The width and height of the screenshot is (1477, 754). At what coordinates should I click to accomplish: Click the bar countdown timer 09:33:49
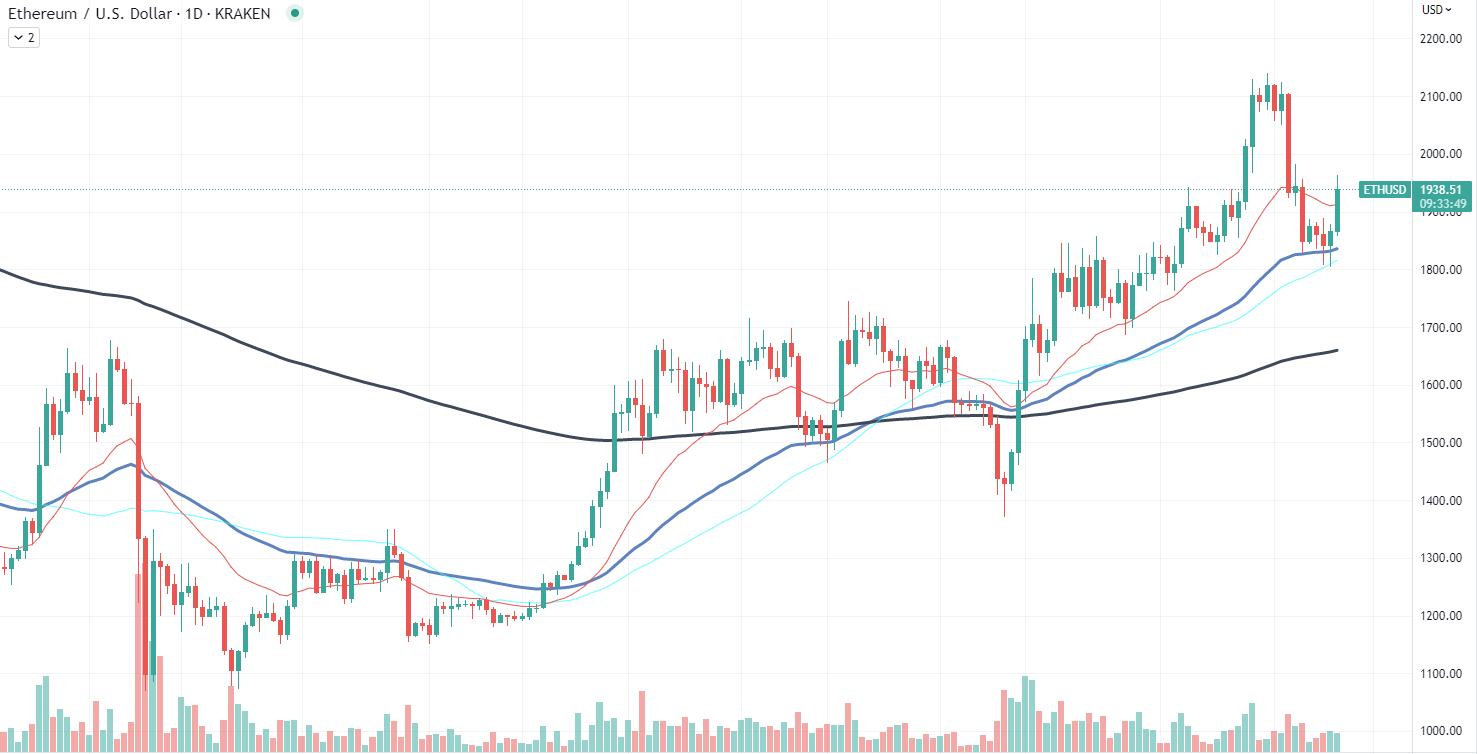[x=1441, y=204]
